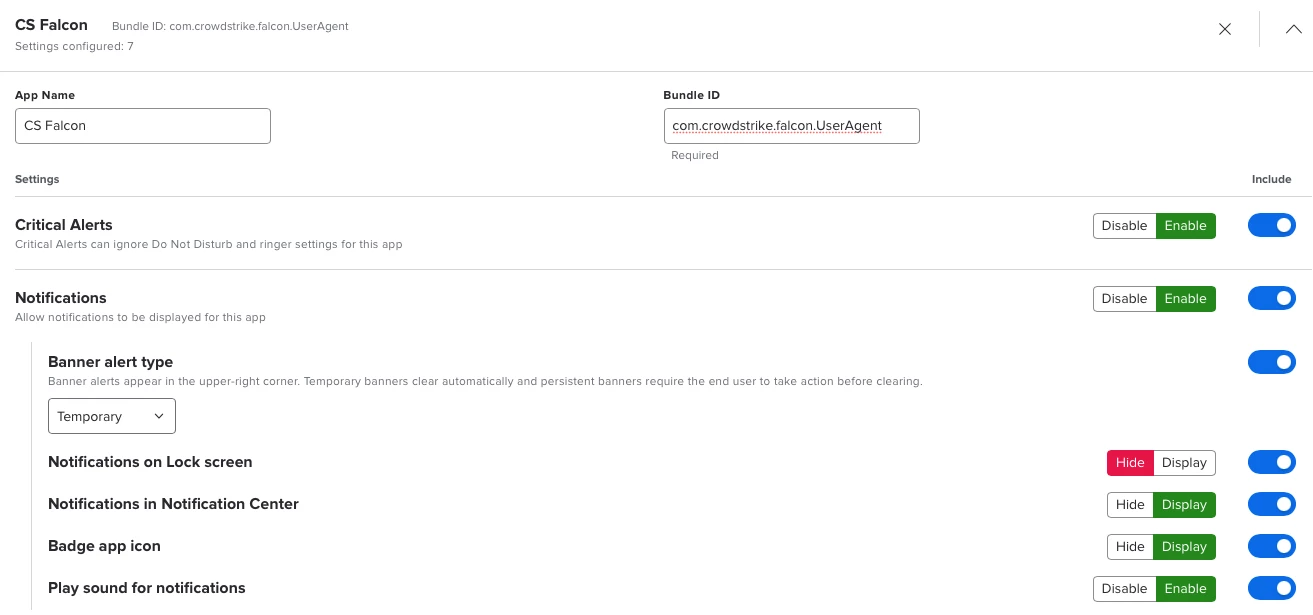Toggle Include switch for Banner alert type
The image size is (1313, 615).
(x=1272, y=362)
